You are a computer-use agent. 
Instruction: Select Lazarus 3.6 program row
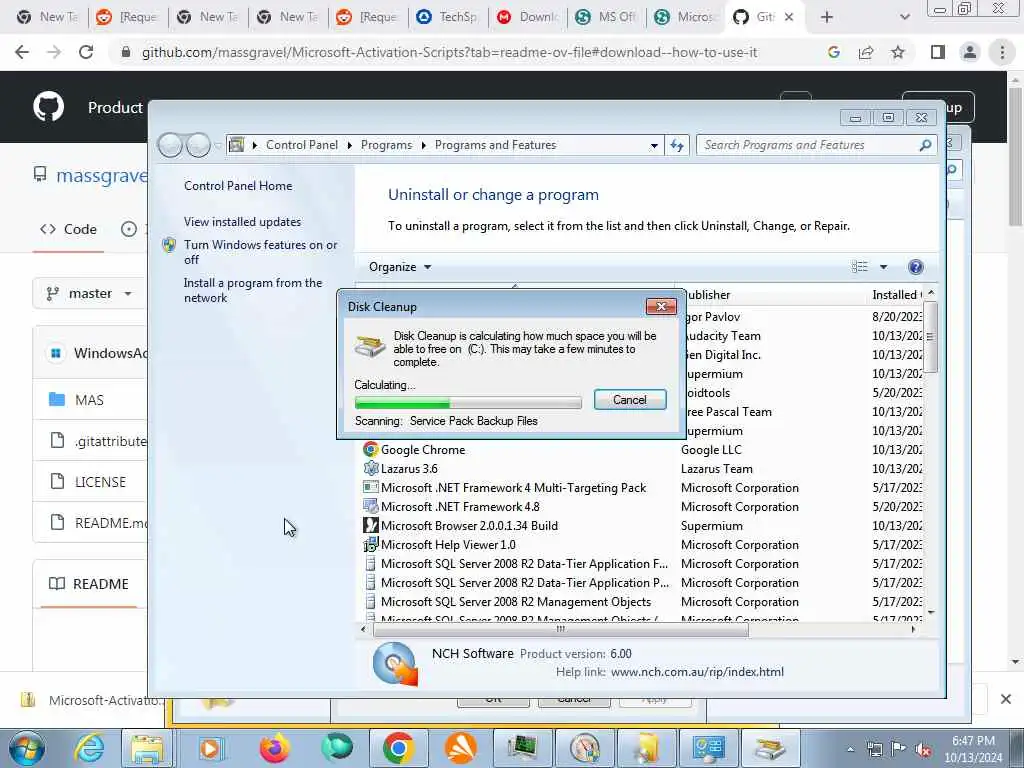[409, 468]
